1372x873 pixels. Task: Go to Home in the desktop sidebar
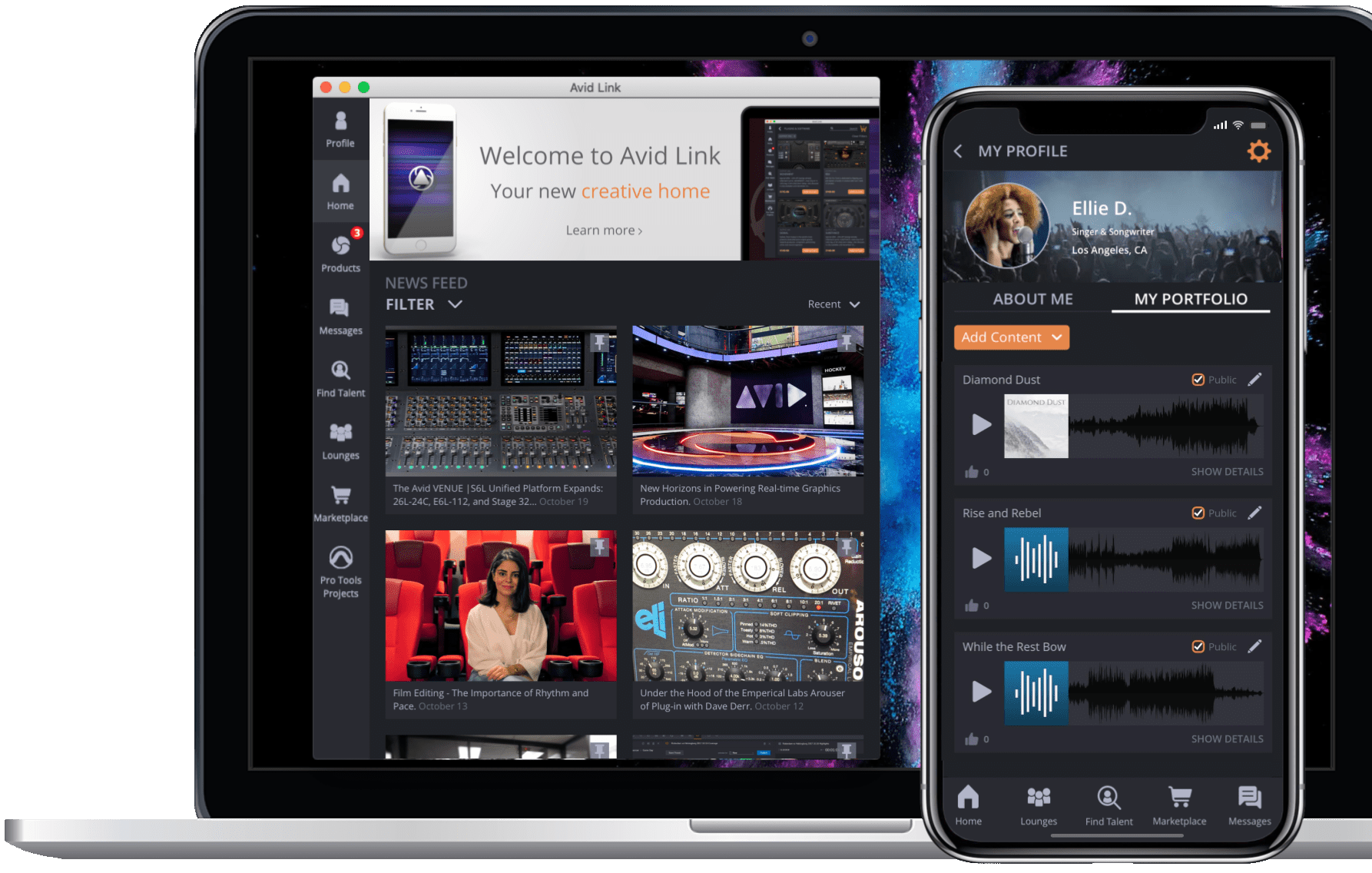click(340, 191)
